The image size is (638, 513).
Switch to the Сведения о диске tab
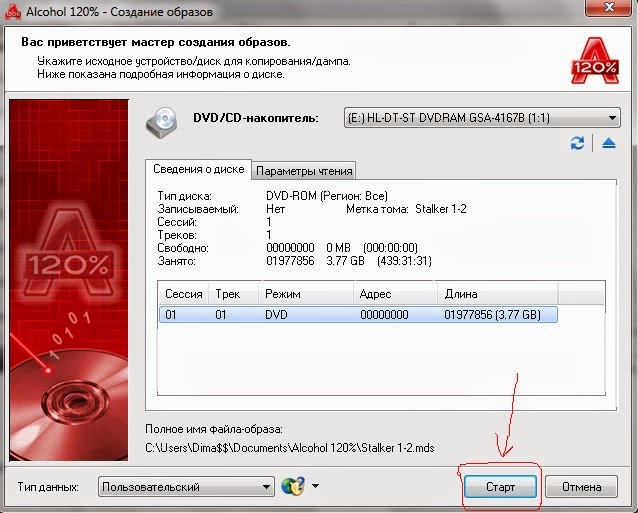click(x=199, y=169)
